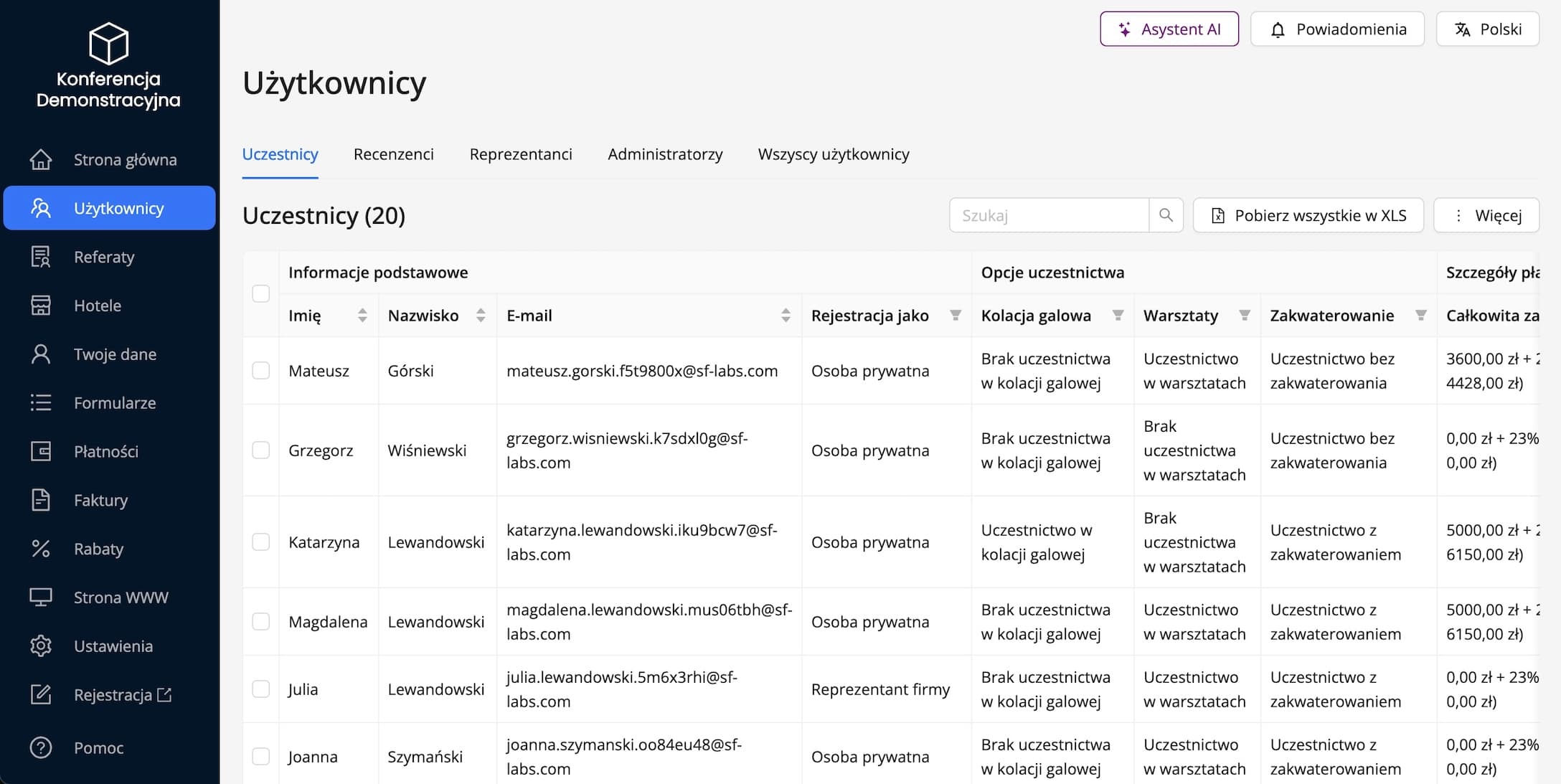Open Płatności wallet icon in sidebar
The image size is (1561, 784).
pos(41,451)
